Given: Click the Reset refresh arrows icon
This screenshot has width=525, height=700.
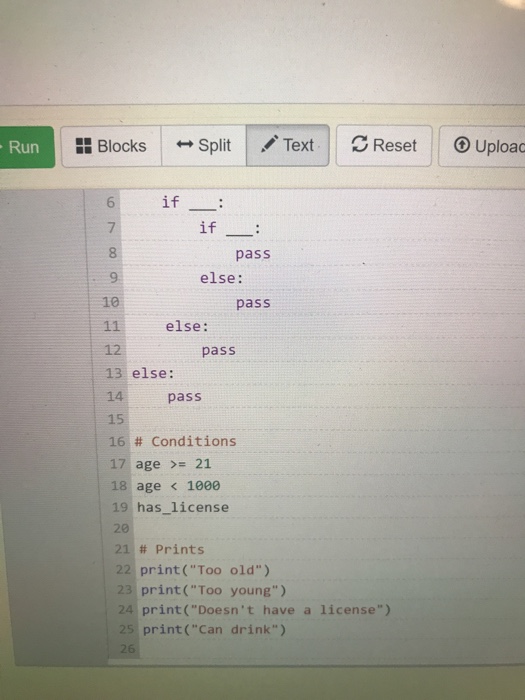Looking at the screenshot, I should coord(359,144).
